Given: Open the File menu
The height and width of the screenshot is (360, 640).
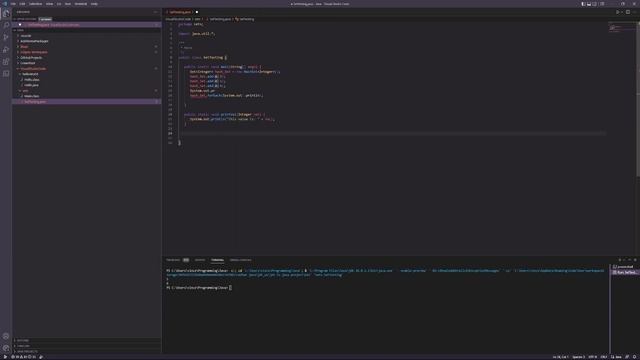Looking at the screenshot, I should click(x=13, y=4).
